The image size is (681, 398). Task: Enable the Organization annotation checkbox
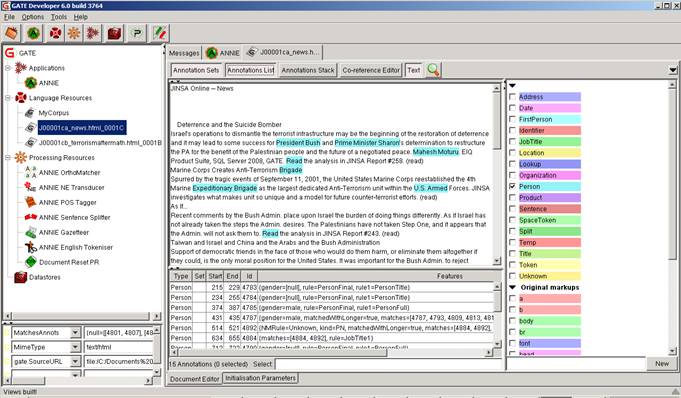point(512,175)
